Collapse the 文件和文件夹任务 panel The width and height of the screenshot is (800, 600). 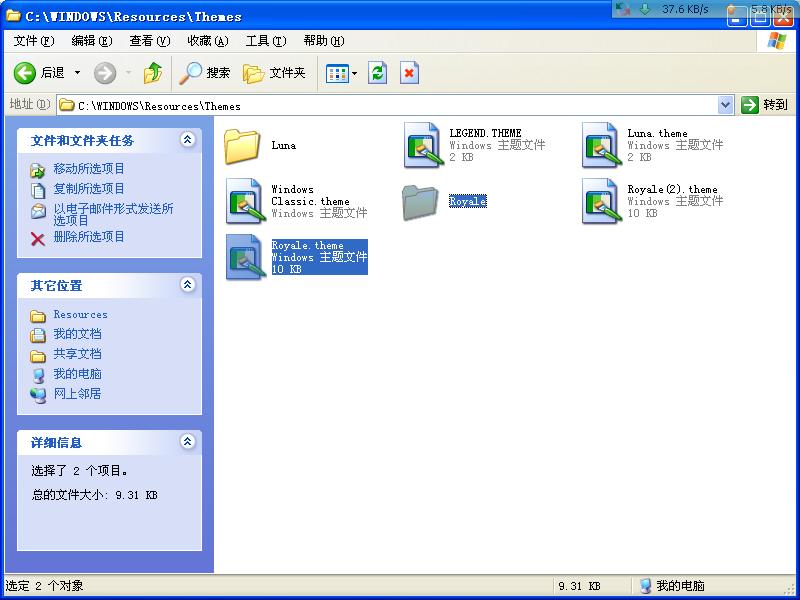[187, 140]
